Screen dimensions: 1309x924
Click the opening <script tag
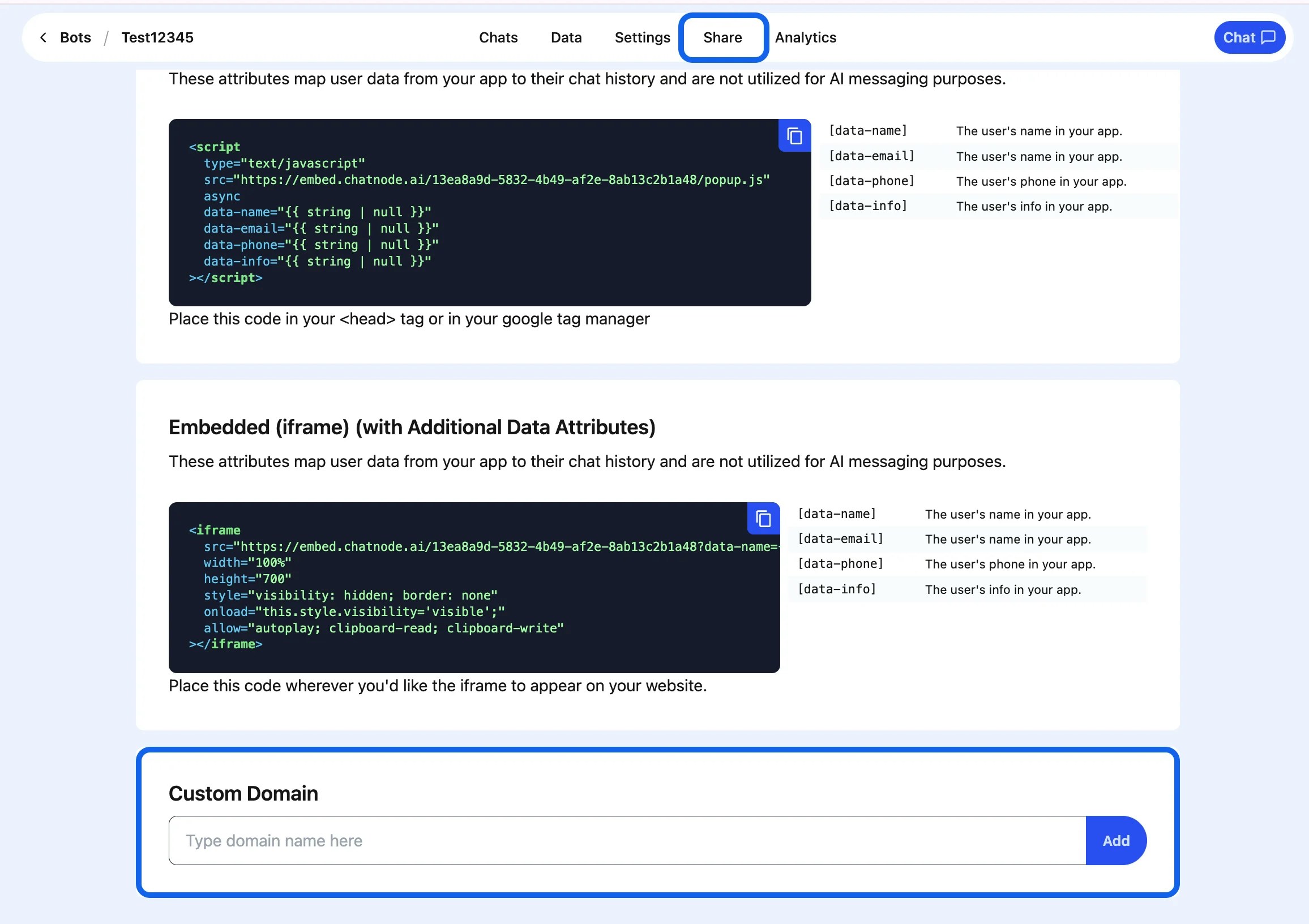(215, 147)
